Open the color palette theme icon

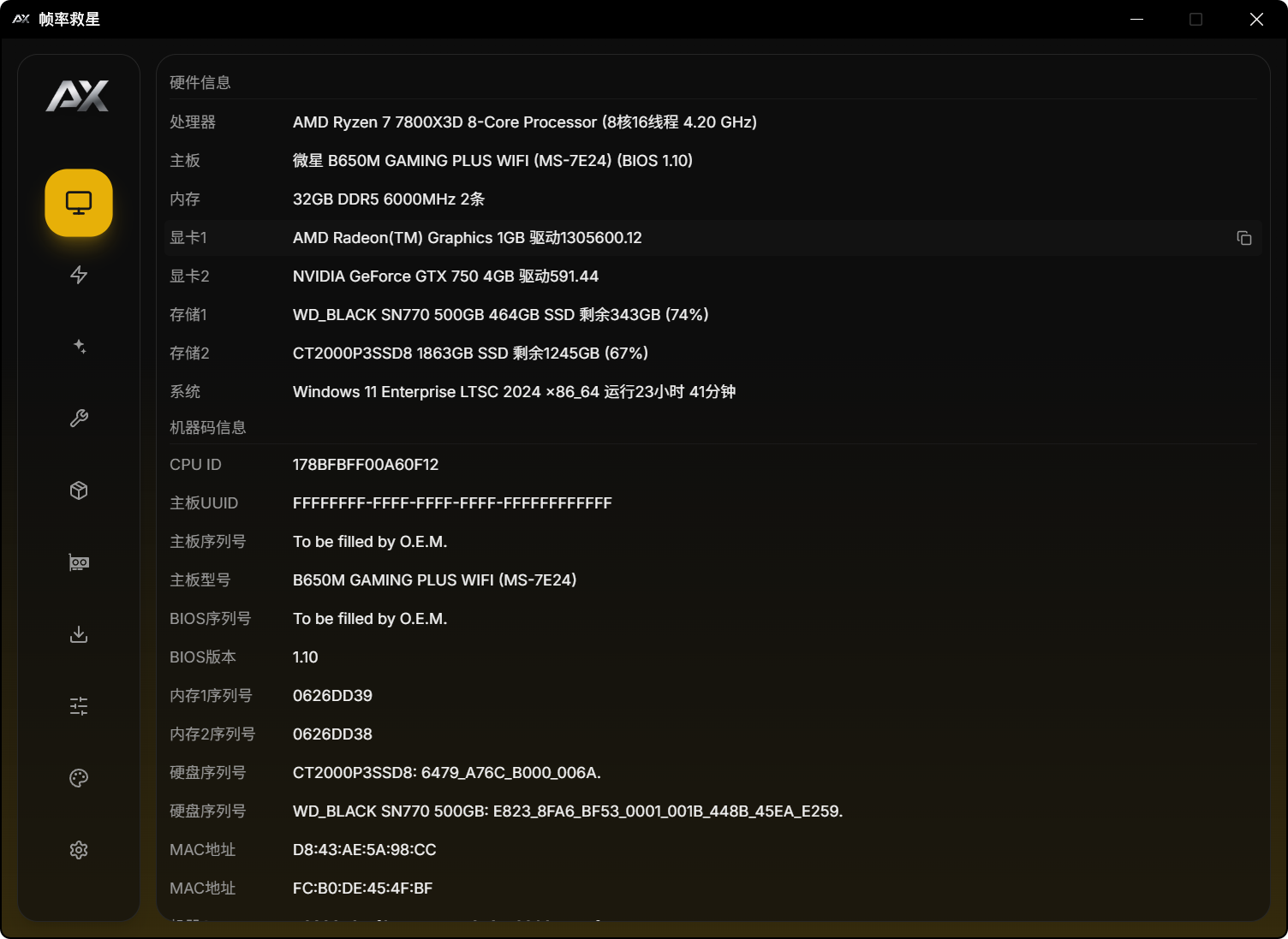coord(79,778)
